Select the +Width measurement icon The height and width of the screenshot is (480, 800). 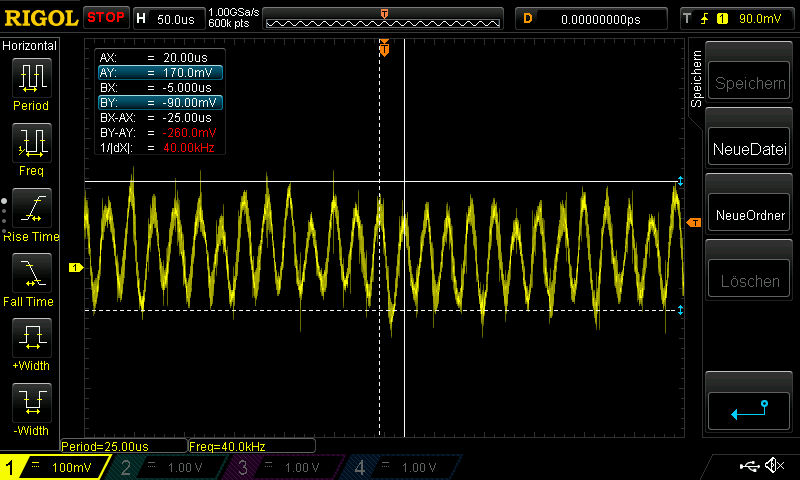pos(32,338)
